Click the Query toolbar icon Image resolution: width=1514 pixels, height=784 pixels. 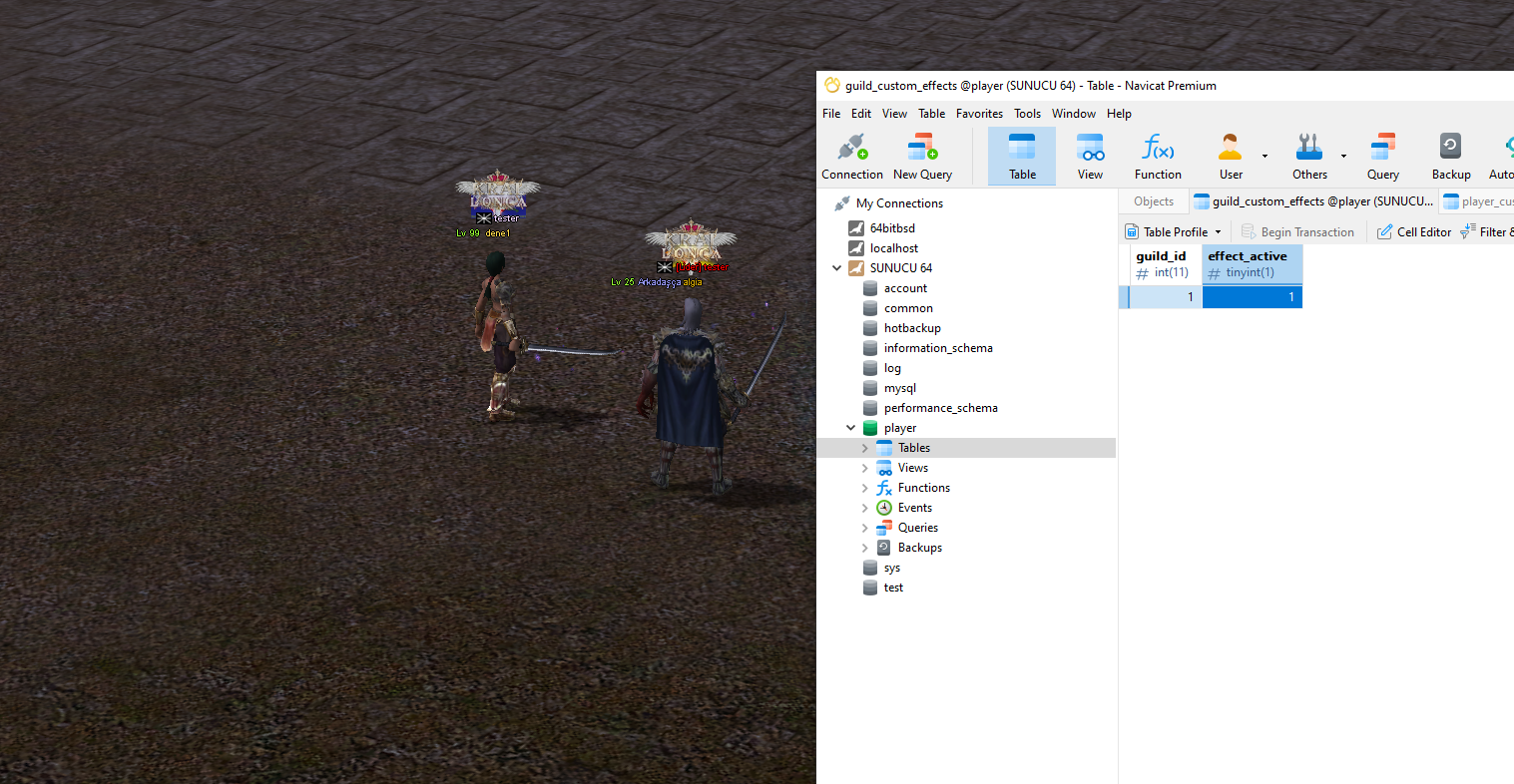[x=1382, y=157]
